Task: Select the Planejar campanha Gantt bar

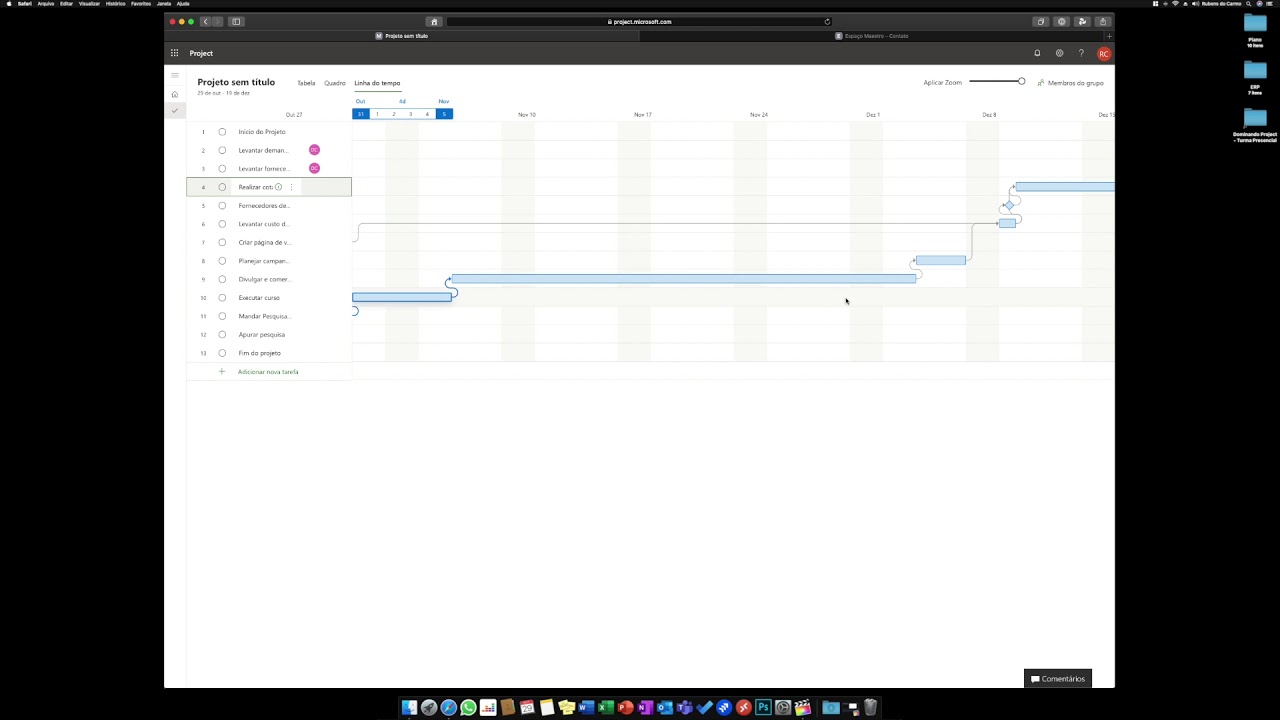Action: pyautogui.click(x=941, y=260)
